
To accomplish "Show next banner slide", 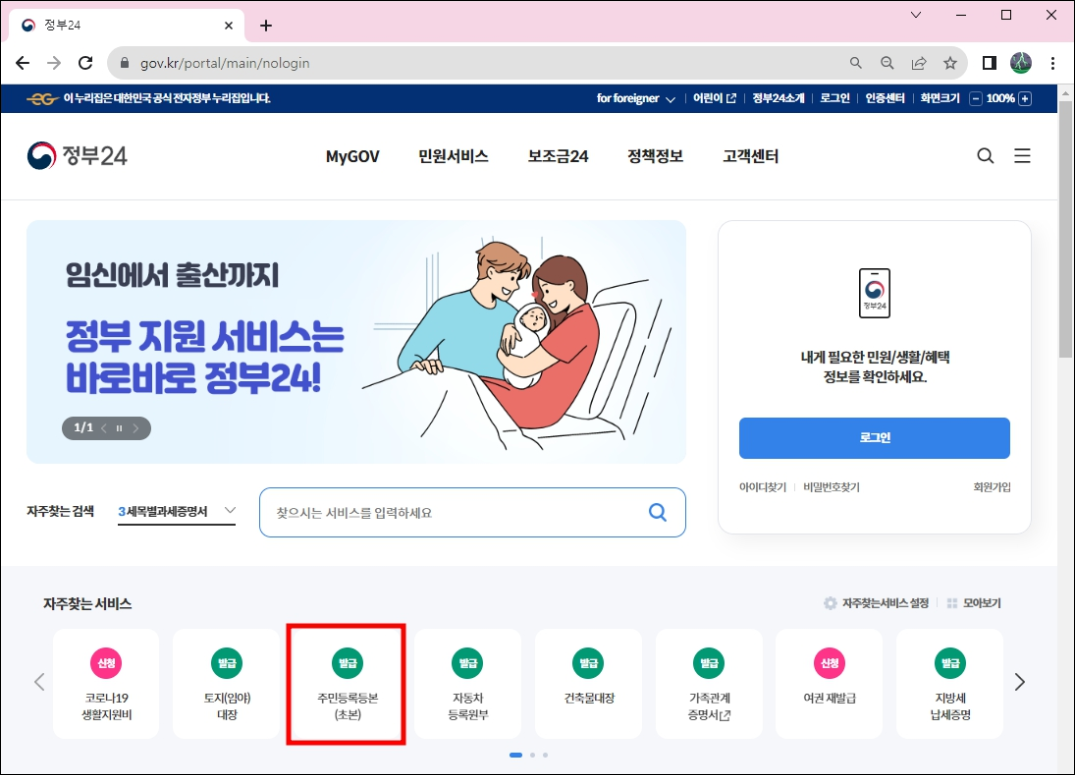I will 136,428.
